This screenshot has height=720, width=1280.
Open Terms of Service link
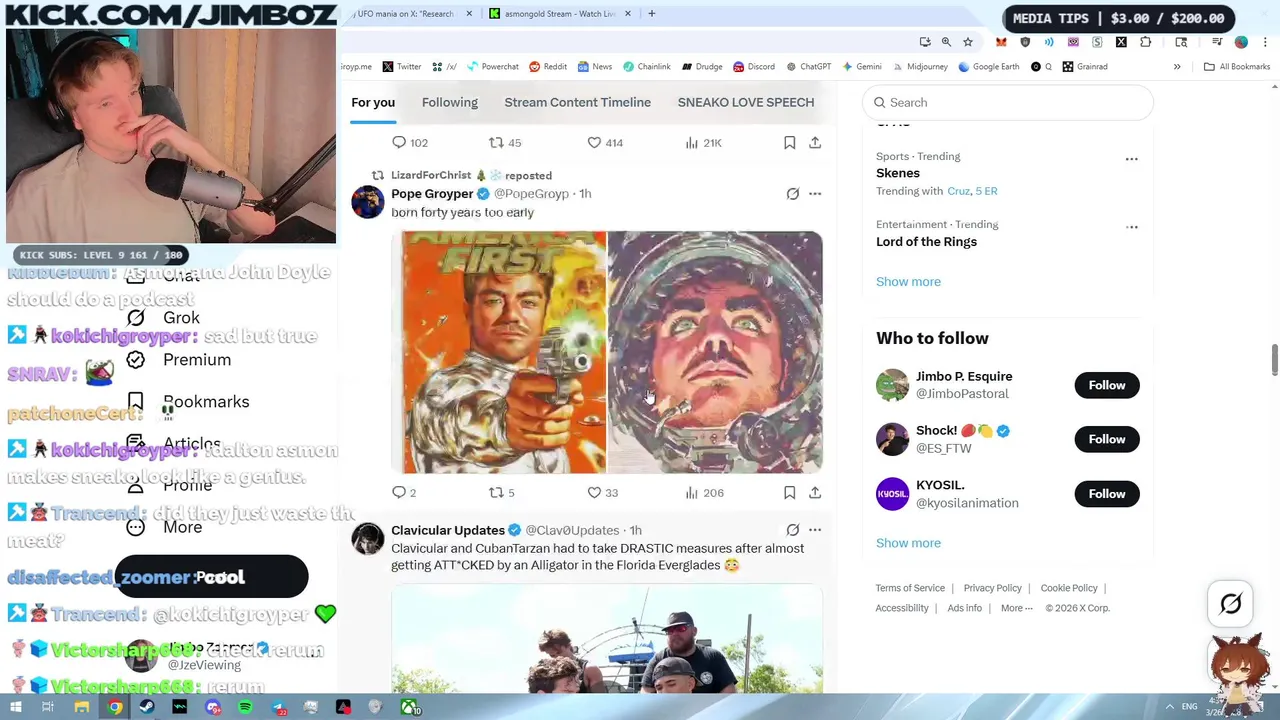point(910,588)
